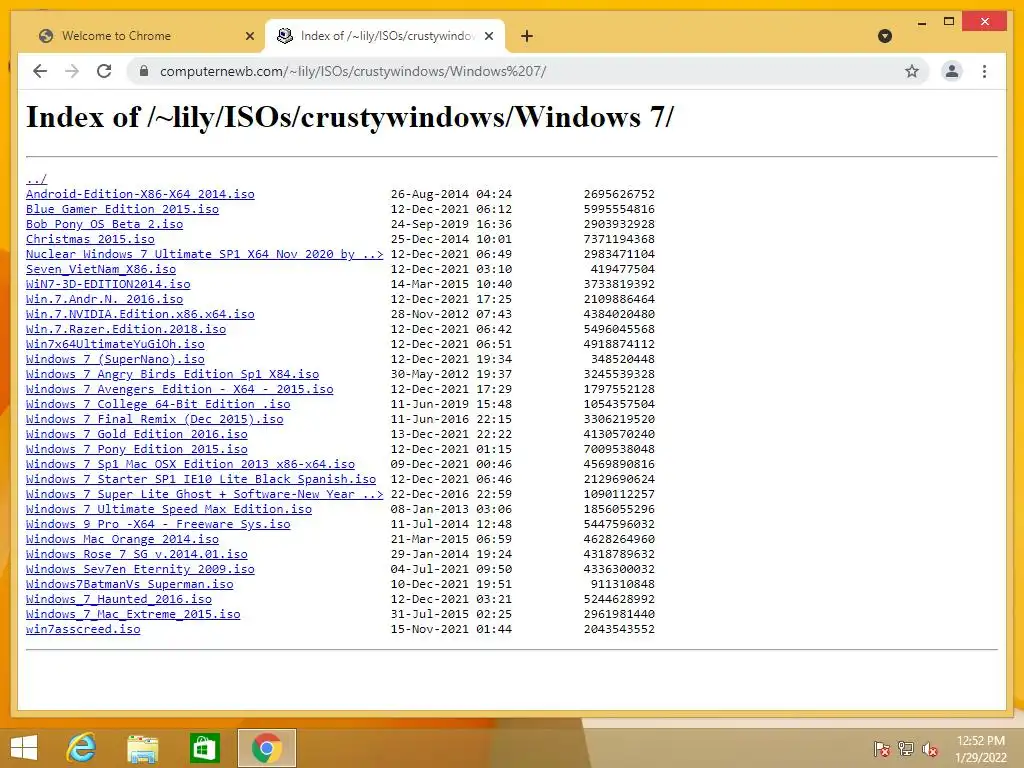Reload the current page
The image size is (1024, 768).
coord(104,71)
